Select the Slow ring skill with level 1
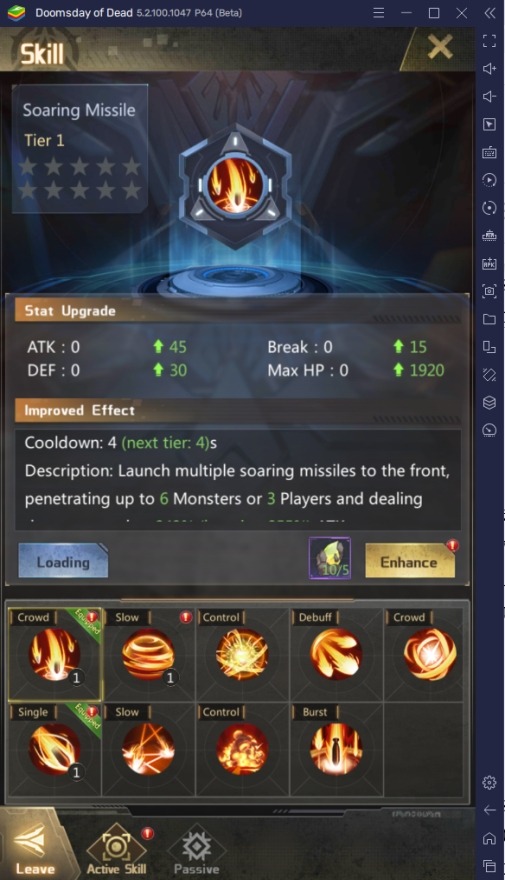505x880 pixels. point(148,654)
